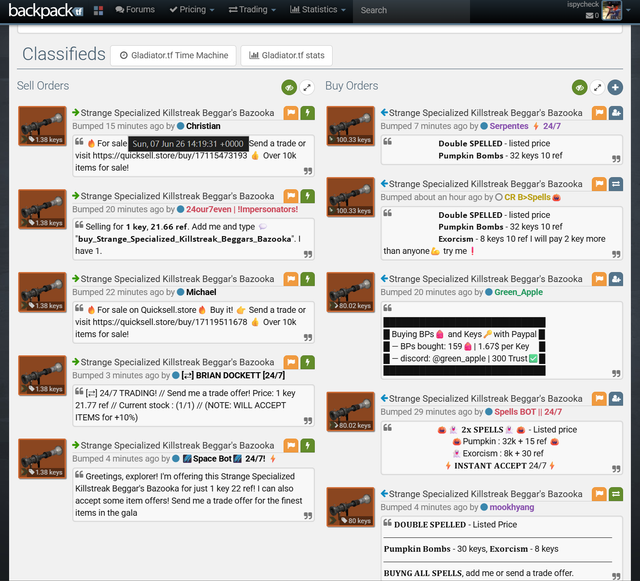Open Gladiator.tf Time Machine
The image size is (640, 581).
point(173,55)
